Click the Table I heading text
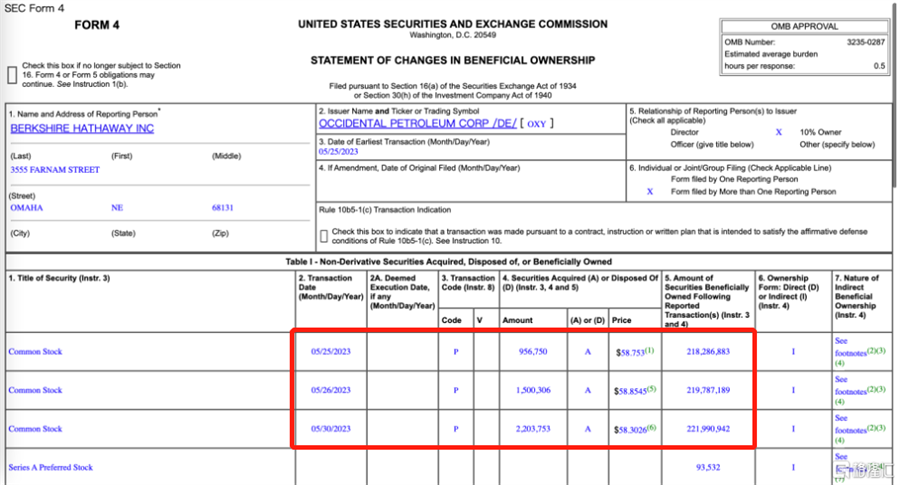Viewport: 900px width, 485px height. coord(449,262)
